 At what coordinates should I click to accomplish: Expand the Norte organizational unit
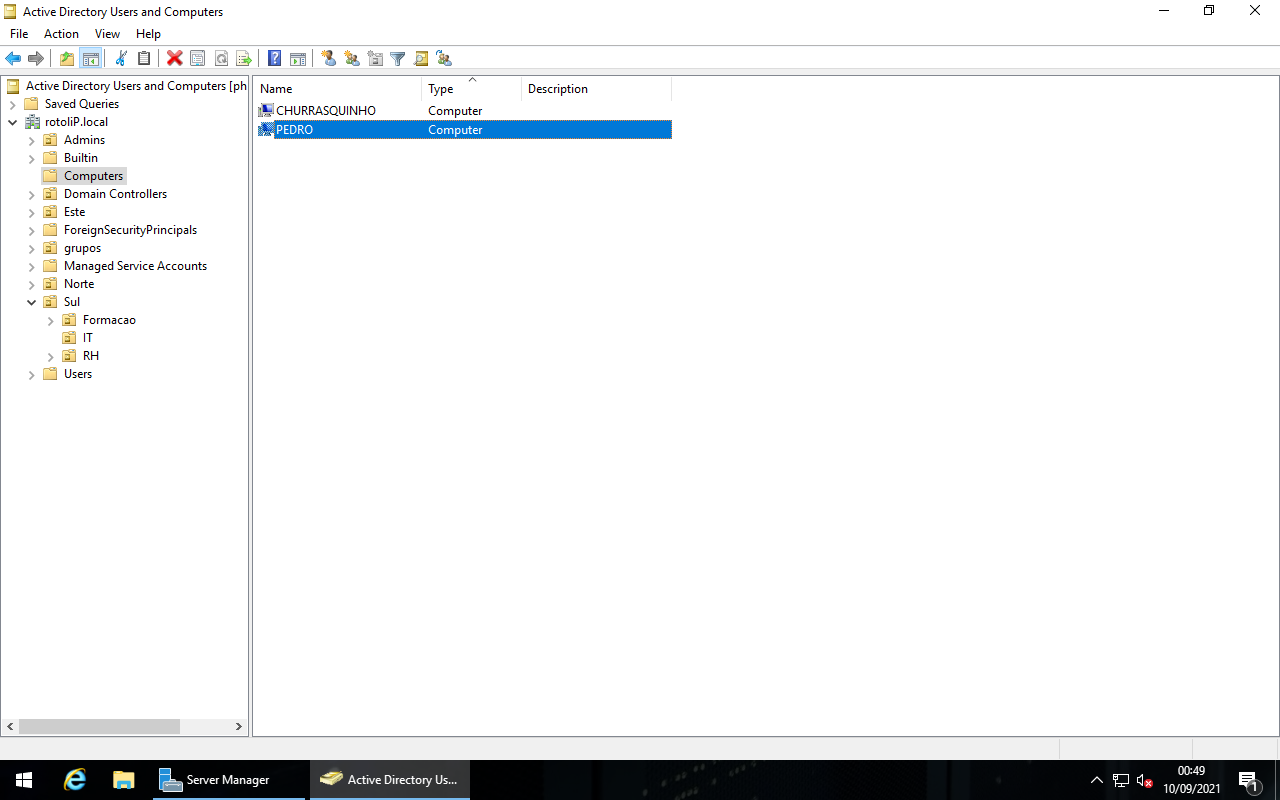[31, 283]
